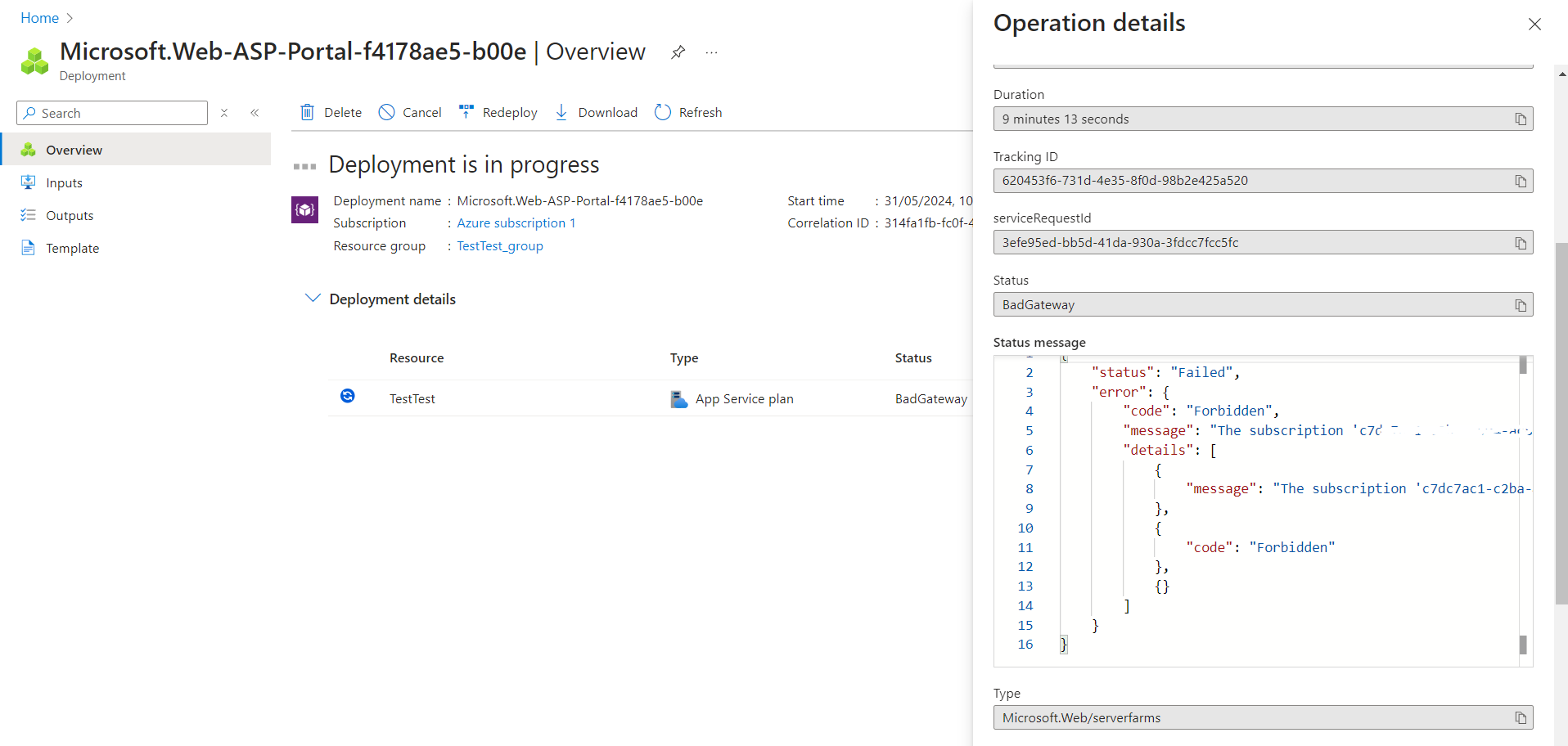The width and height of the screenshot is (1568, 746).
Task: Click the Cancel deployment icon
Action: coord(386,112)
